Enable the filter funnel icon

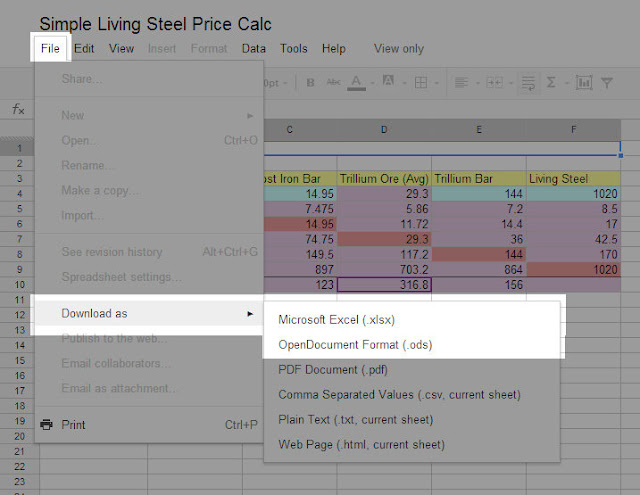click(607, 83)
